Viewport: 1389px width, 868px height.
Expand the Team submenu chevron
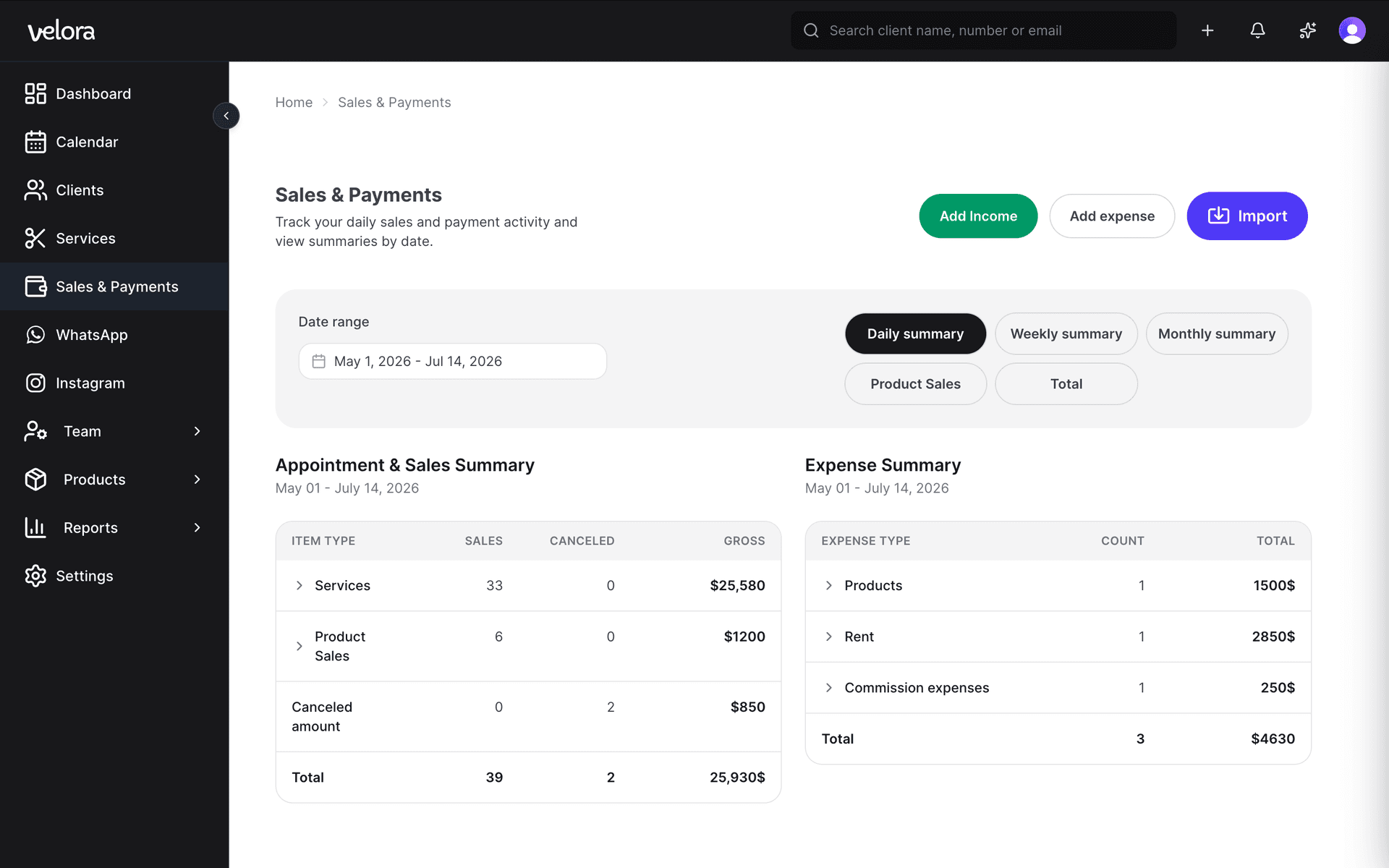197,431
